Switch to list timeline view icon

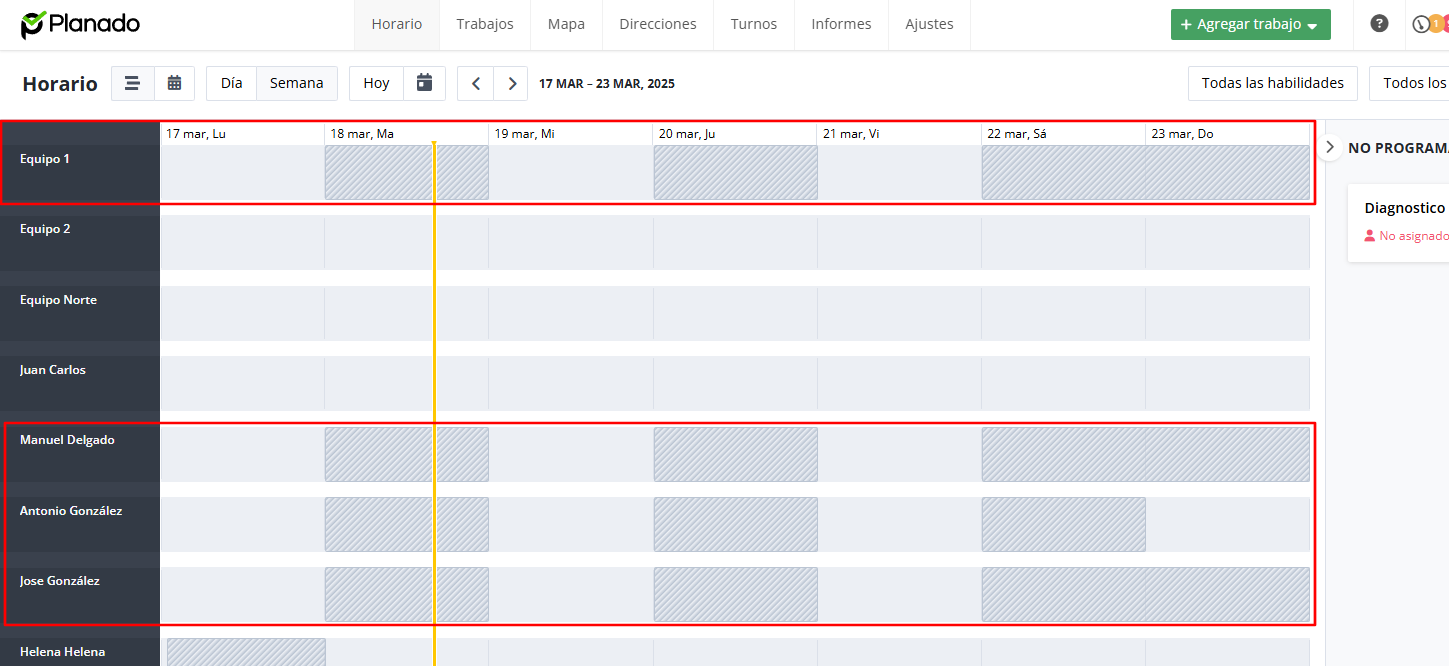(132, 83)
